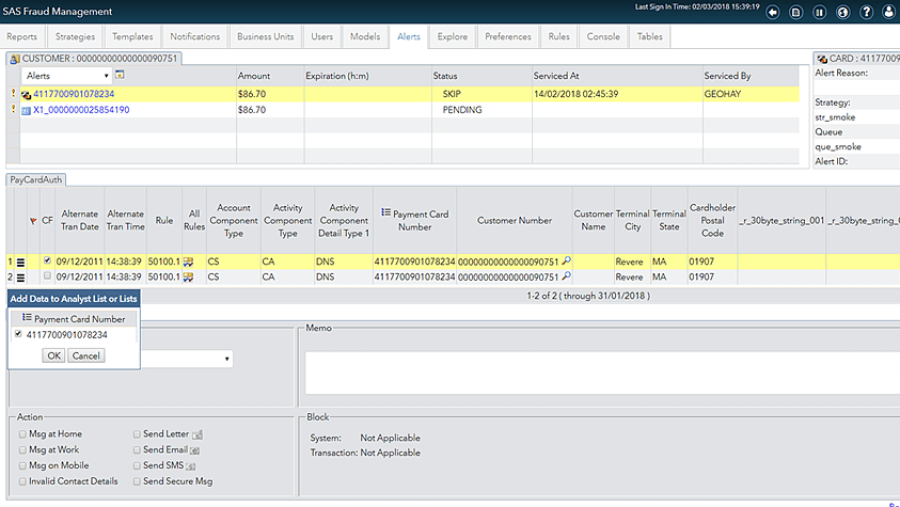Click the str_smoke strategy value
Viewport: 900px width, 507px height.
[x=835, y=117]
